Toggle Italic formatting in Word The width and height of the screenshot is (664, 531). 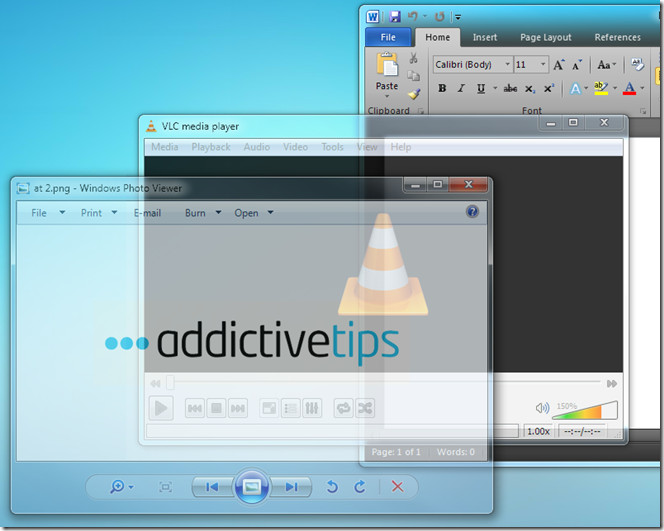point(461,89)
